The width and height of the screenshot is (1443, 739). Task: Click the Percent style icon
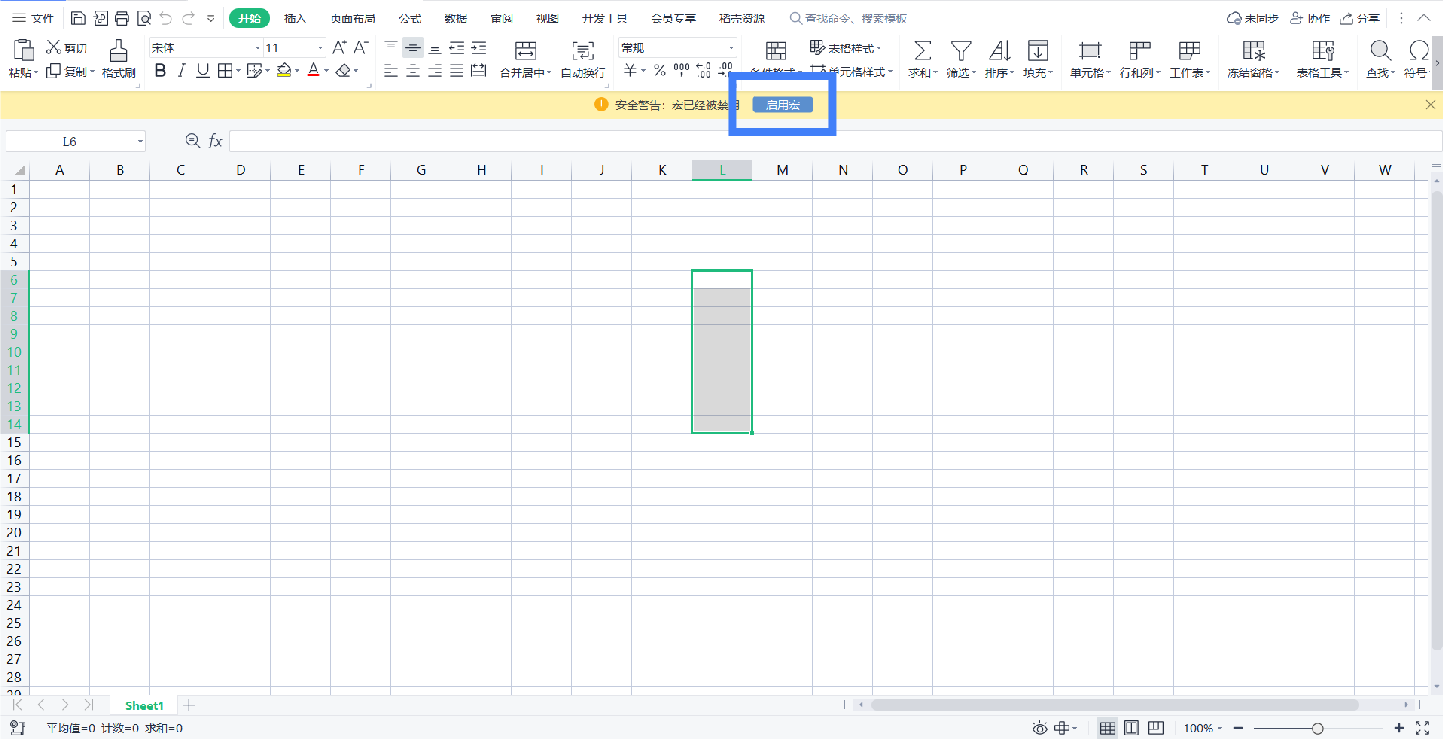[x=659, y=71]
